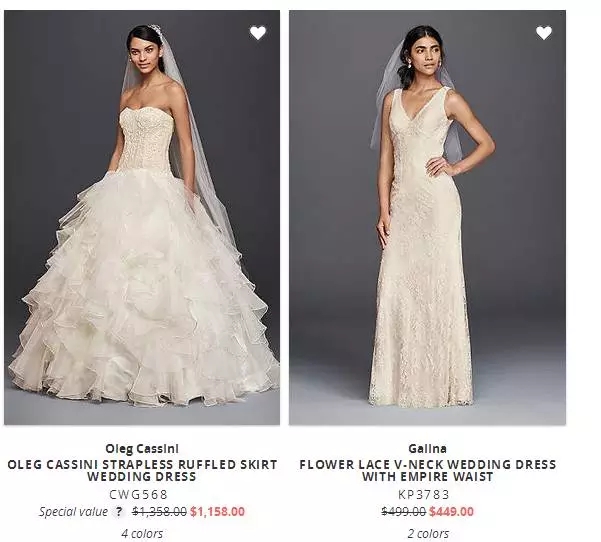This screenshot has width=601, height=542.
Task: Show the 4 colors for the Oleg Cassini dress
Action: point(142,534)
